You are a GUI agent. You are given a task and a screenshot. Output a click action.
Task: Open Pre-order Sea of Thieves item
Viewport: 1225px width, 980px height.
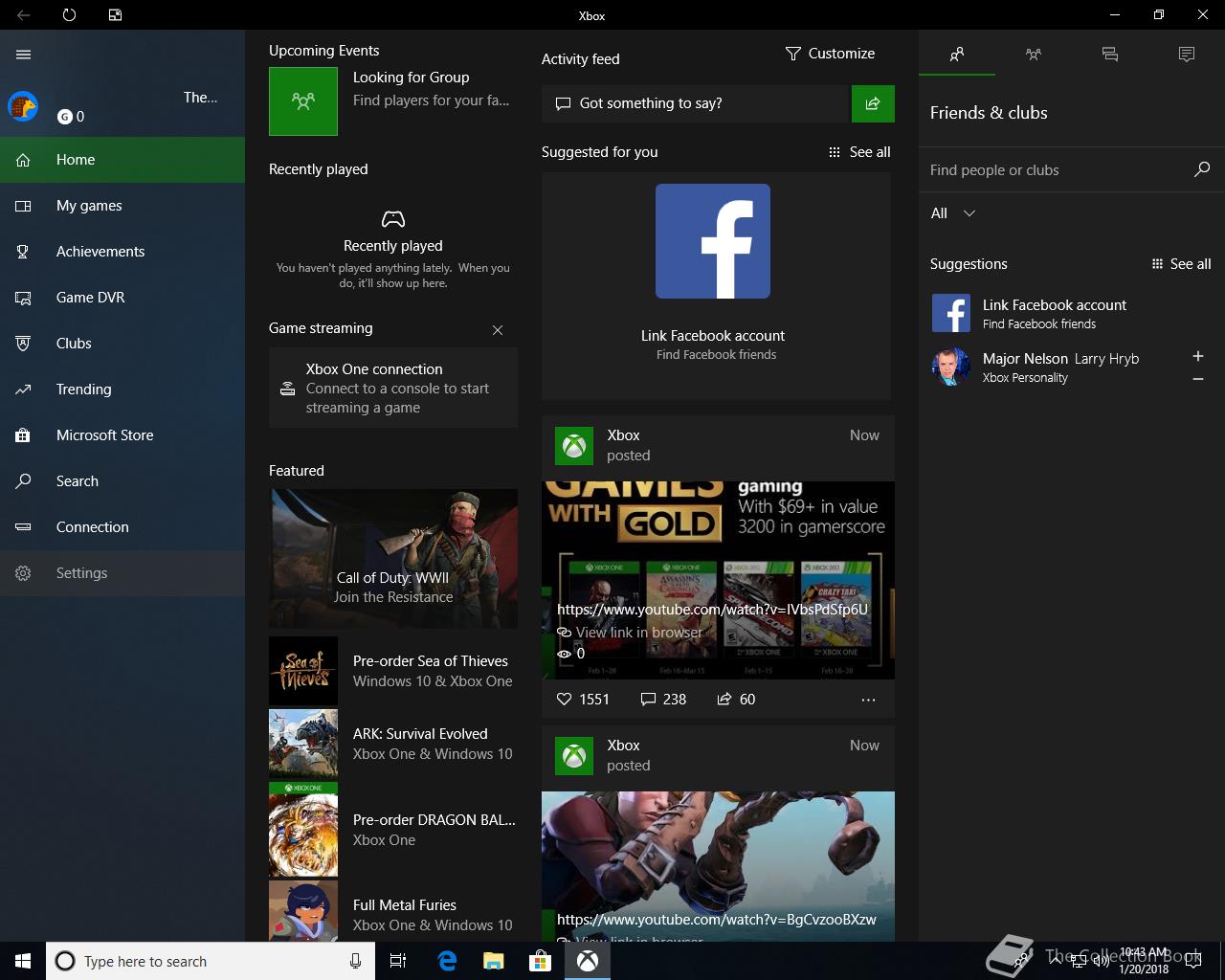(393, 671)
